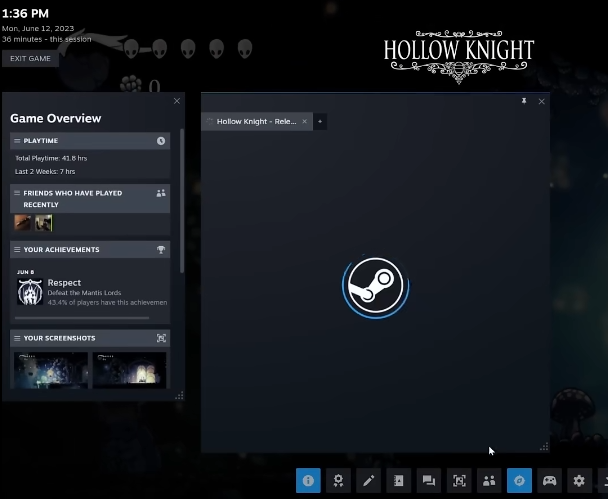Click the Playtime section drag handle icon
The height and width of the screenshot is (499, 608).
tap(17, 141)
